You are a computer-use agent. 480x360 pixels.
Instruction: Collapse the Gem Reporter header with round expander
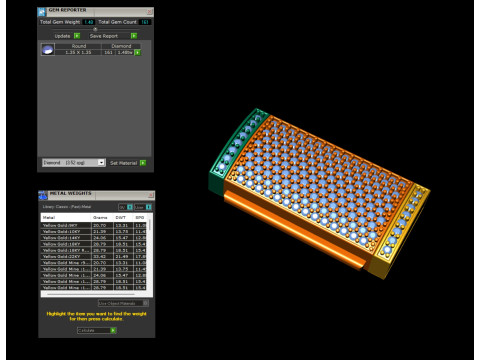click(95, 29)
